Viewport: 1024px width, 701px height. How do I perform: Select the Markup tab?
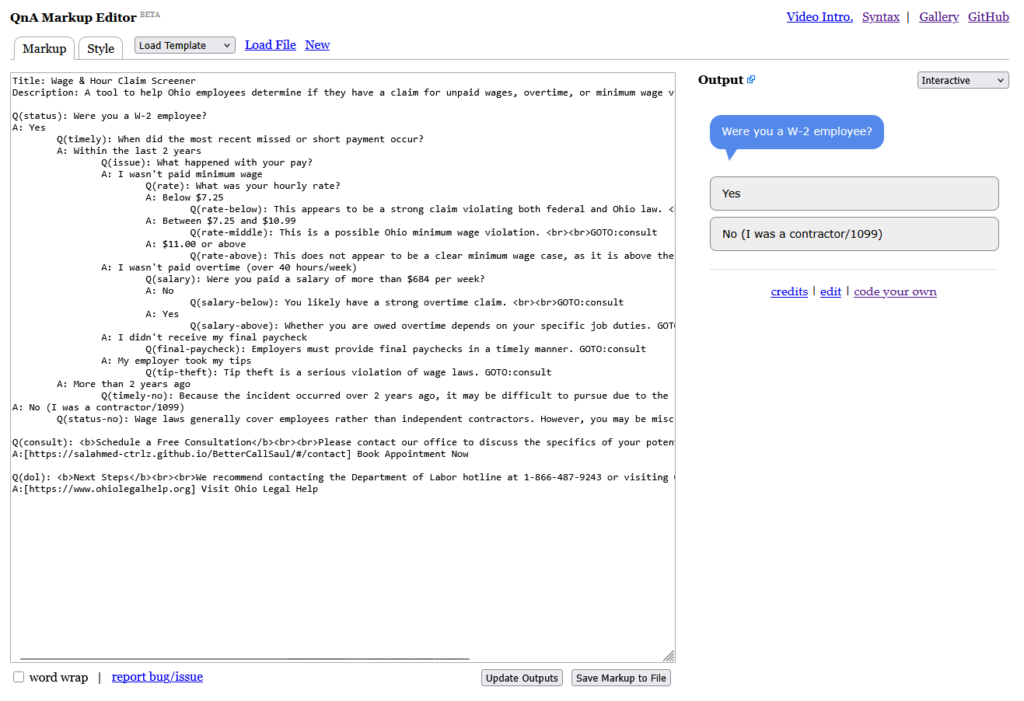44,47
